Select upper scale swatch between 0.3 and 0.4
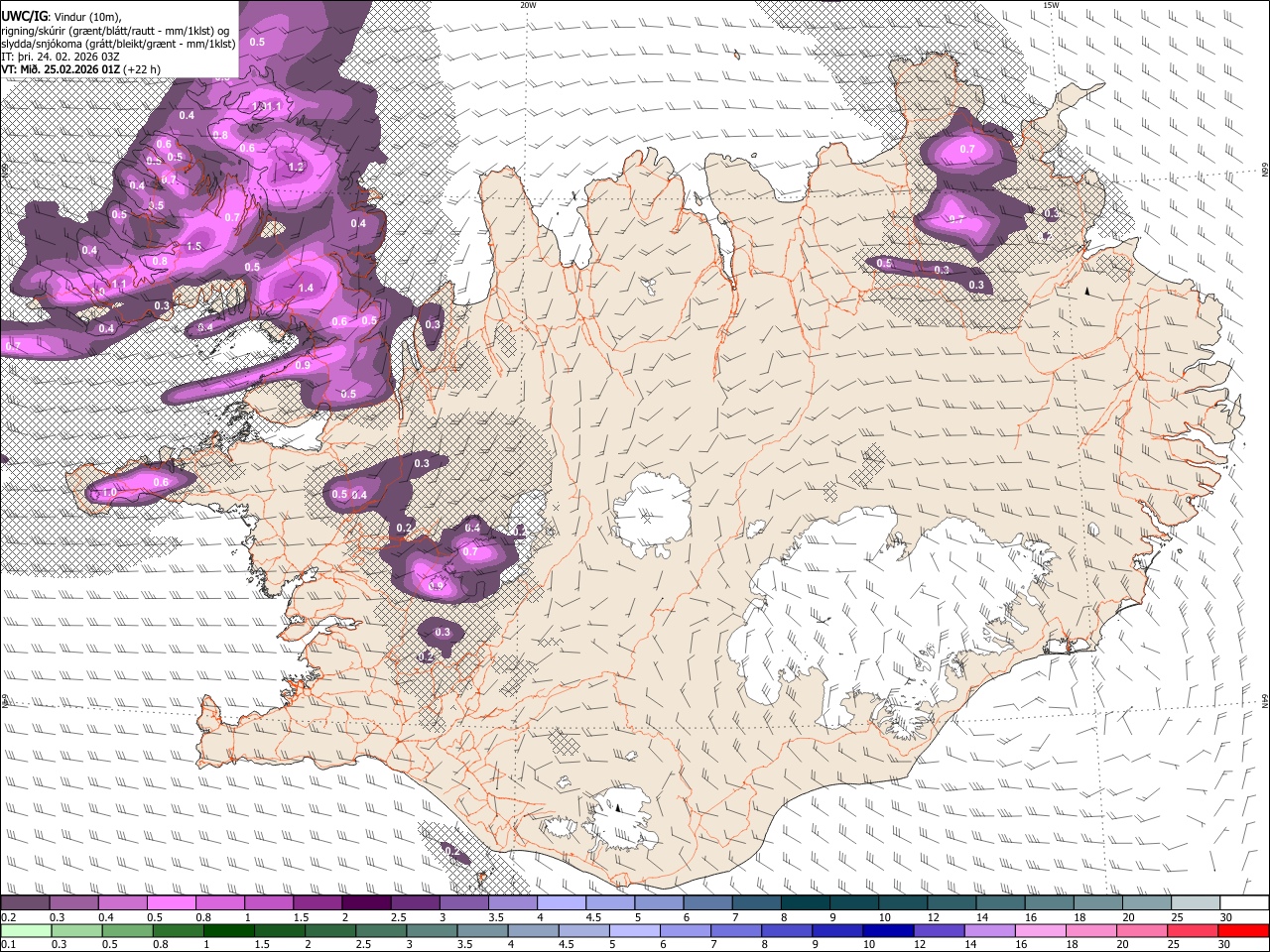The image size is (1270, 952). [73, 902]
